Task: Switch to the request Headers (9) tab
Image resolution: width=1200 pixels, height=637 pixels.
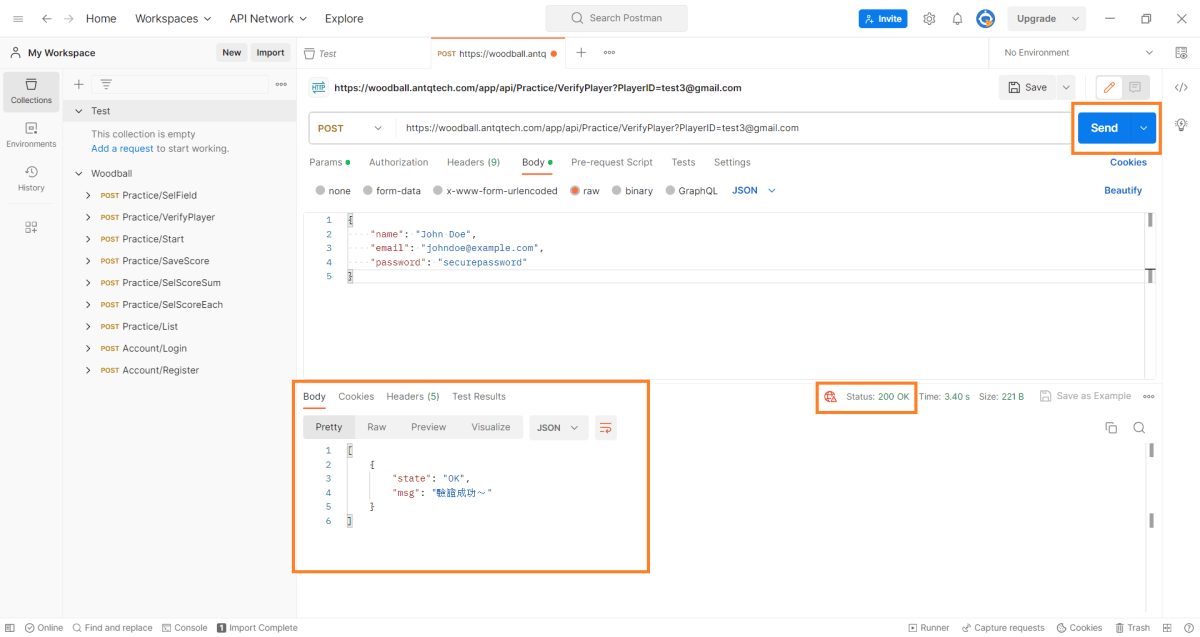Action: point(473,162)
